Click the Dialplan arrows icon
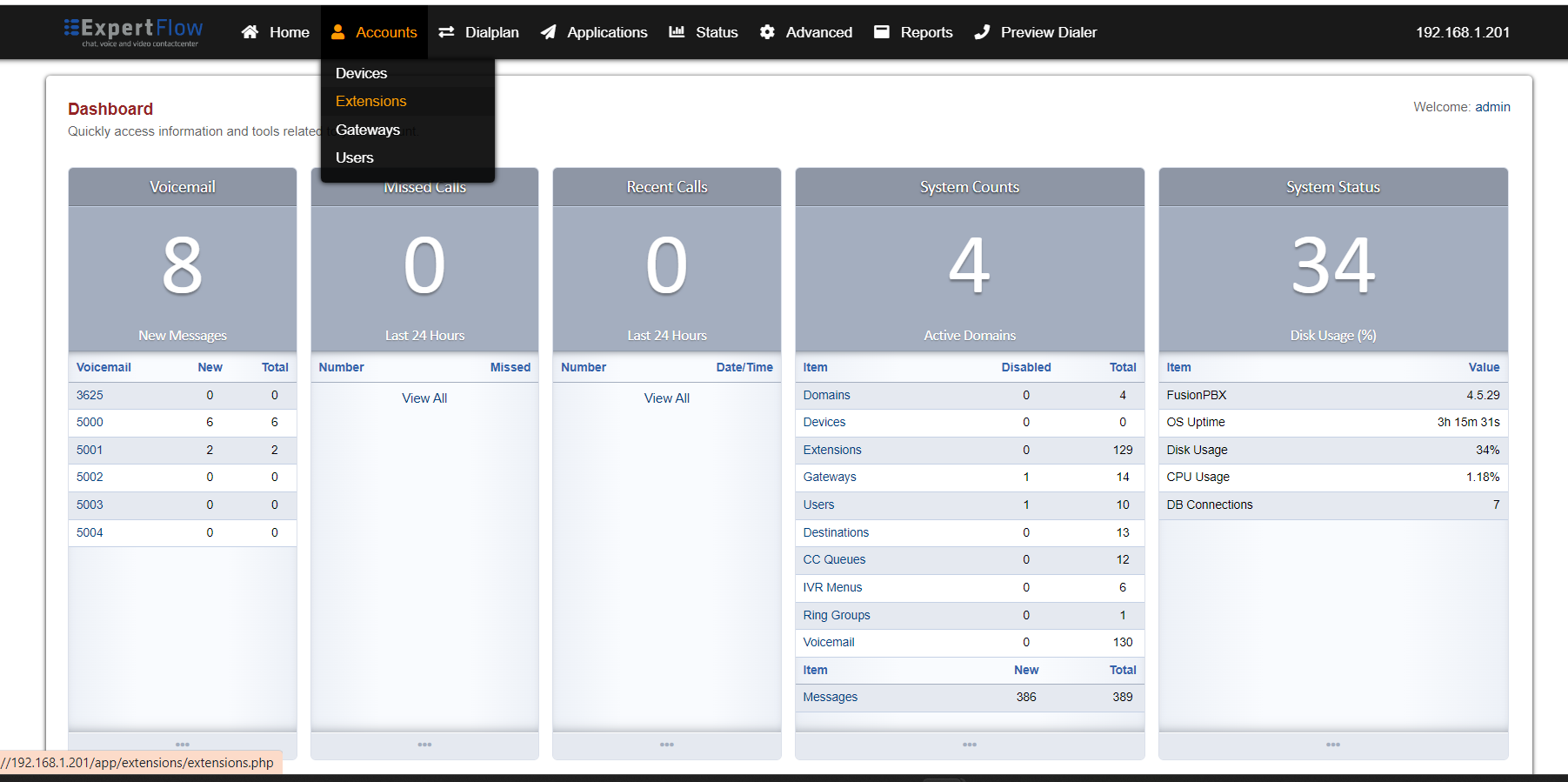The height and width of the screenshot is (782, 1568). tap(446, 32)
